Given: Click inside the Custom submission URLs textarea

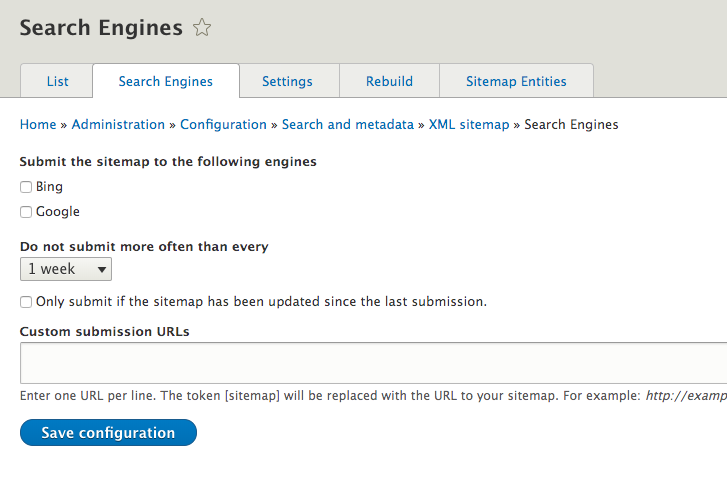Looking at the screenshot, I should click(370, 362).
